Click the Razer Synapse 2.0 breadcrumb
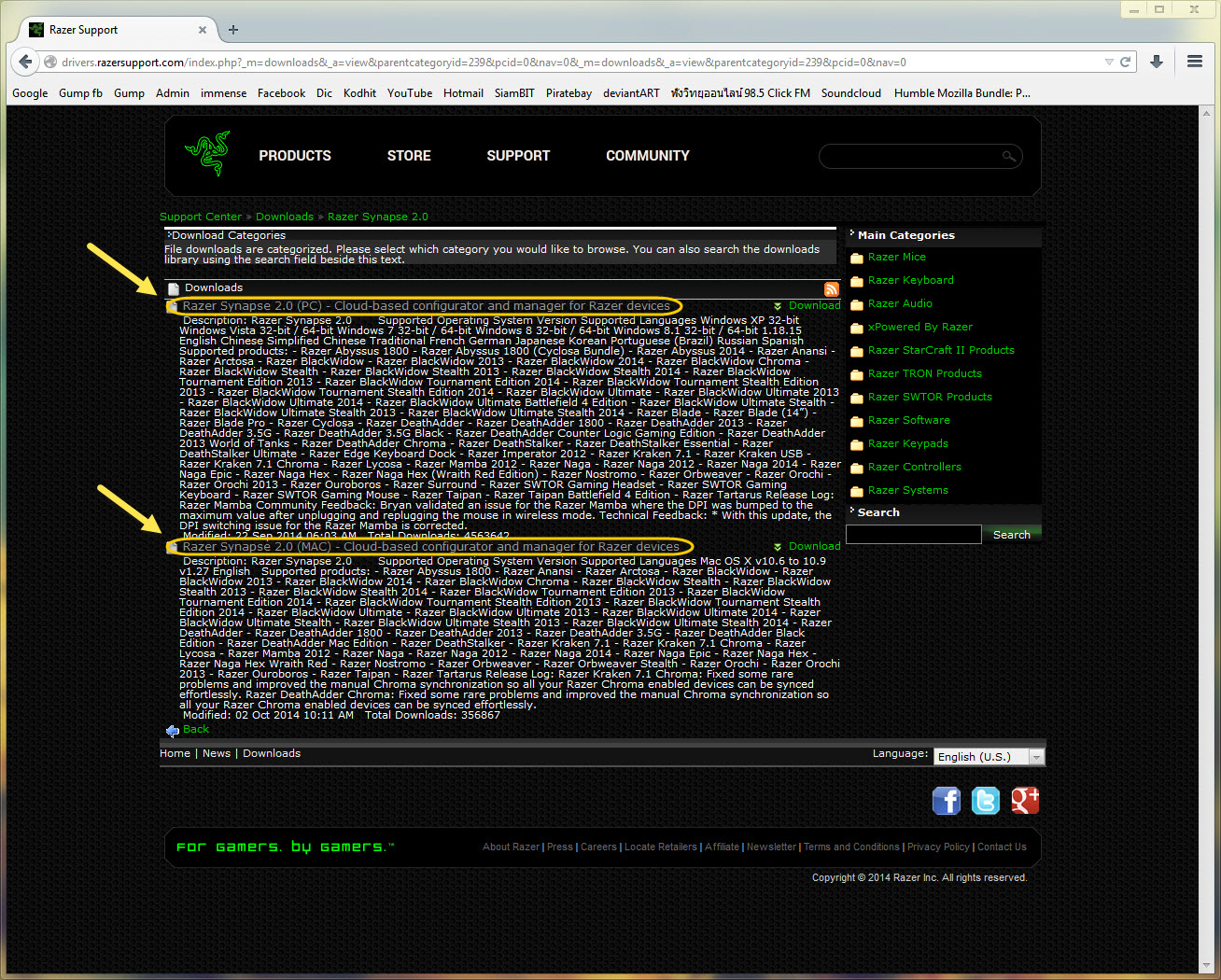 pyautogui.click(x=378, y=217)
